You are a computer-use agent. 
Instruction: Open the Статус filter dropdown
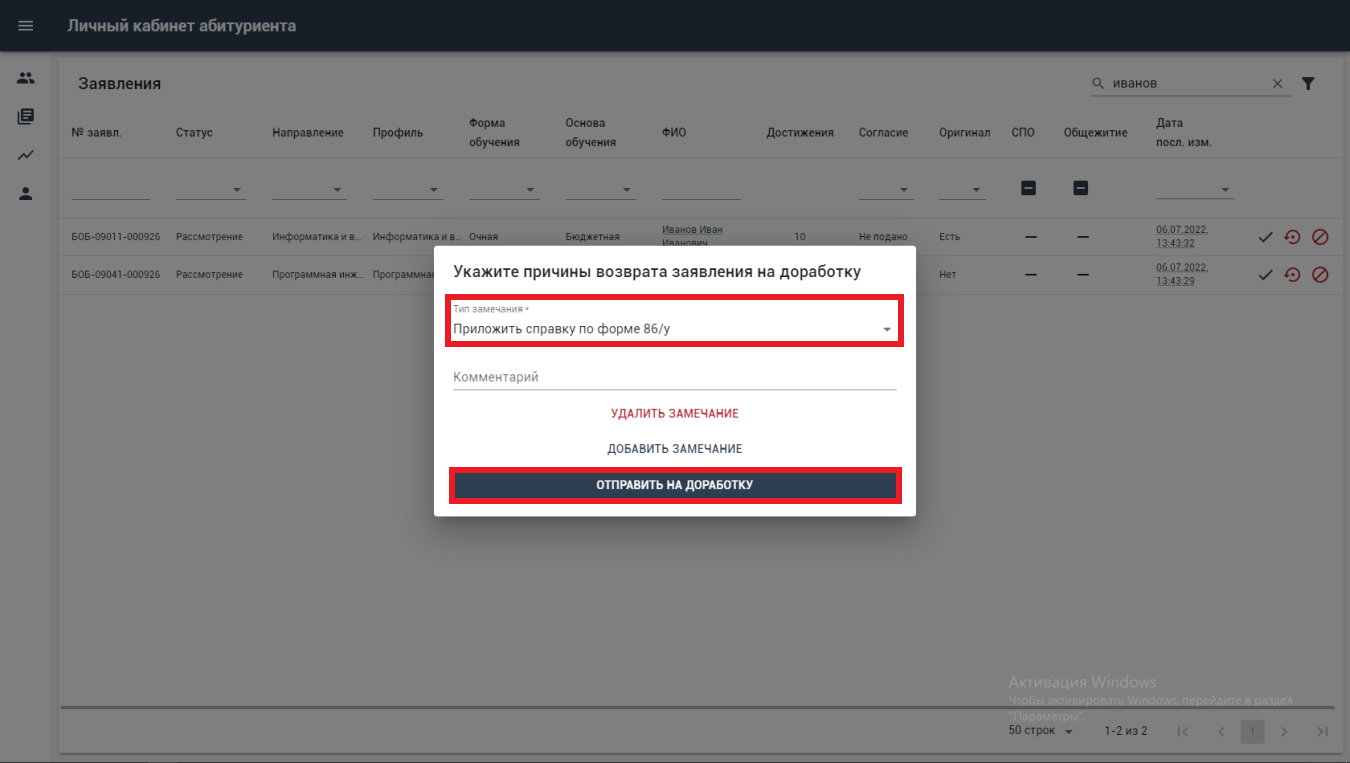(211, 189)
